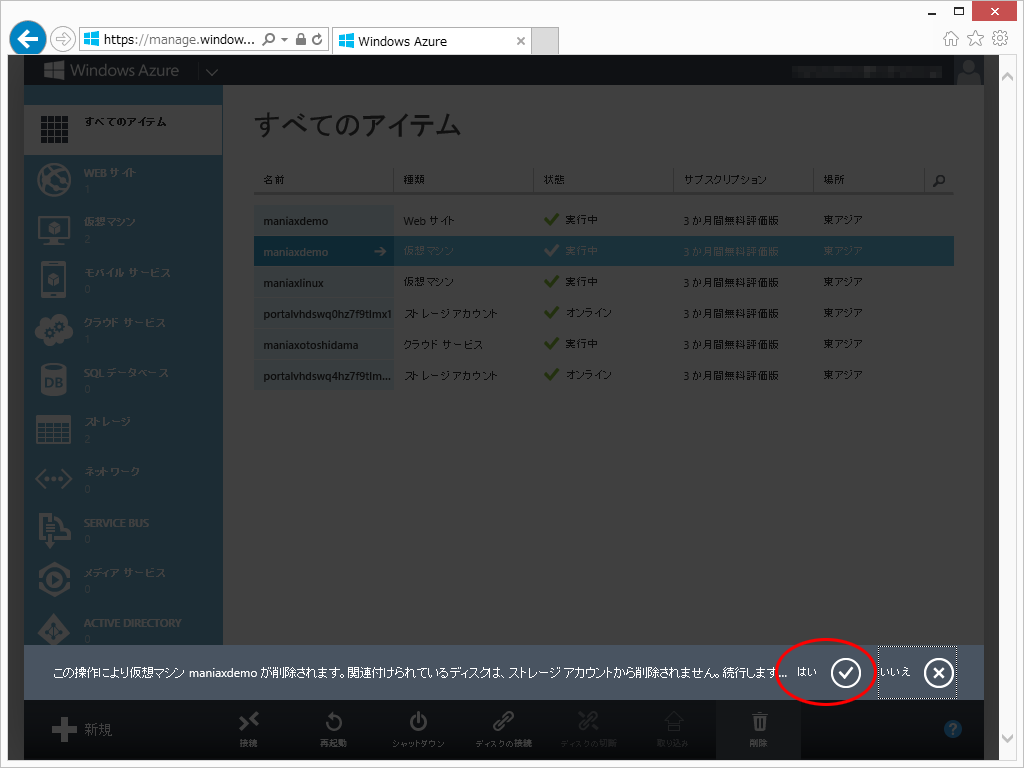Image resolution: width=1024 pixels, height=768 pixels.
Task: Click the メディア サービス play icon
Action: pyautogui.click(x=54, y=579)
